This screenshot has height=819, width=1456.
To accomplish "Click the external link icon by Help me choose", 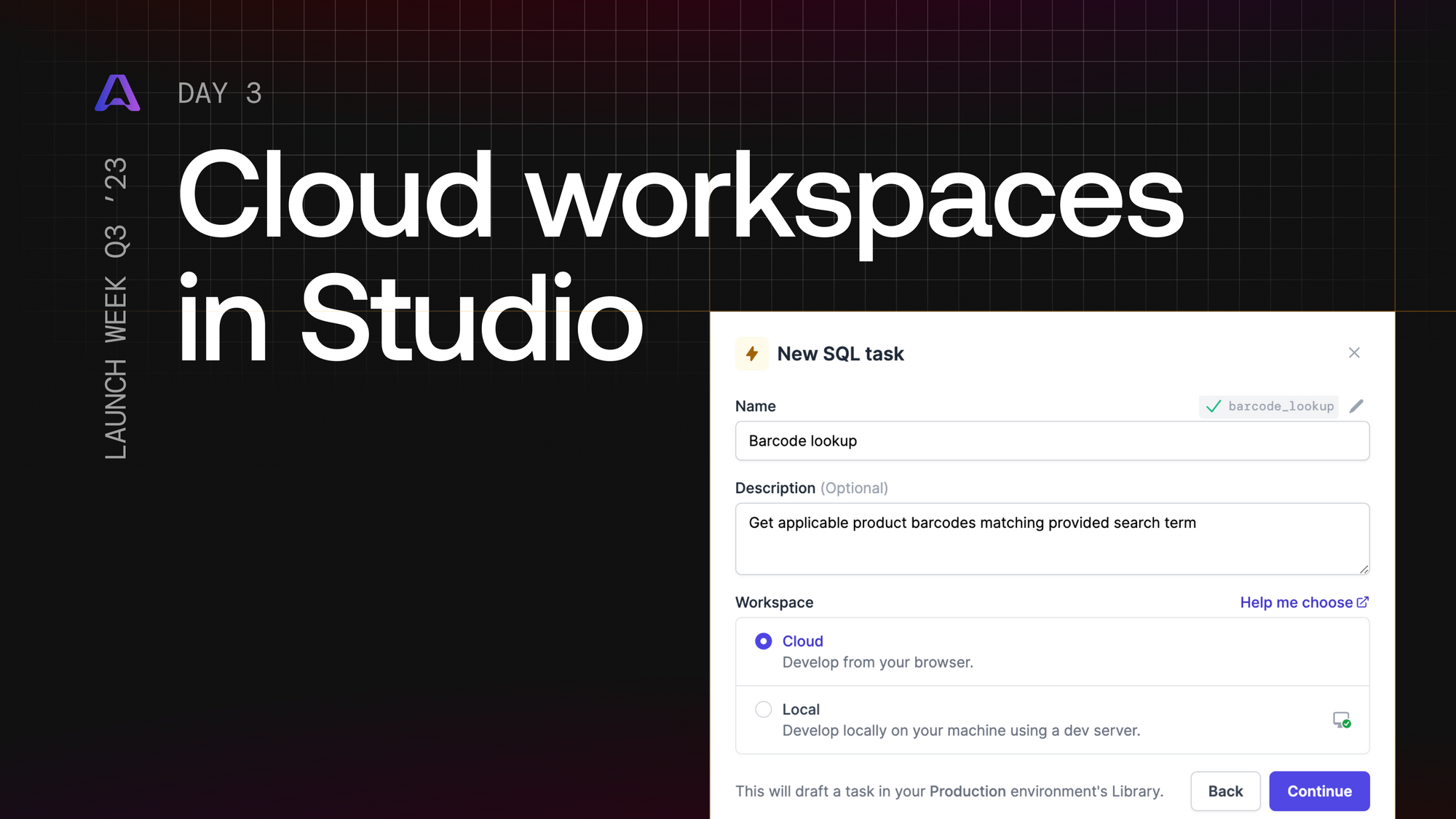I will [x=1363, y=602].
